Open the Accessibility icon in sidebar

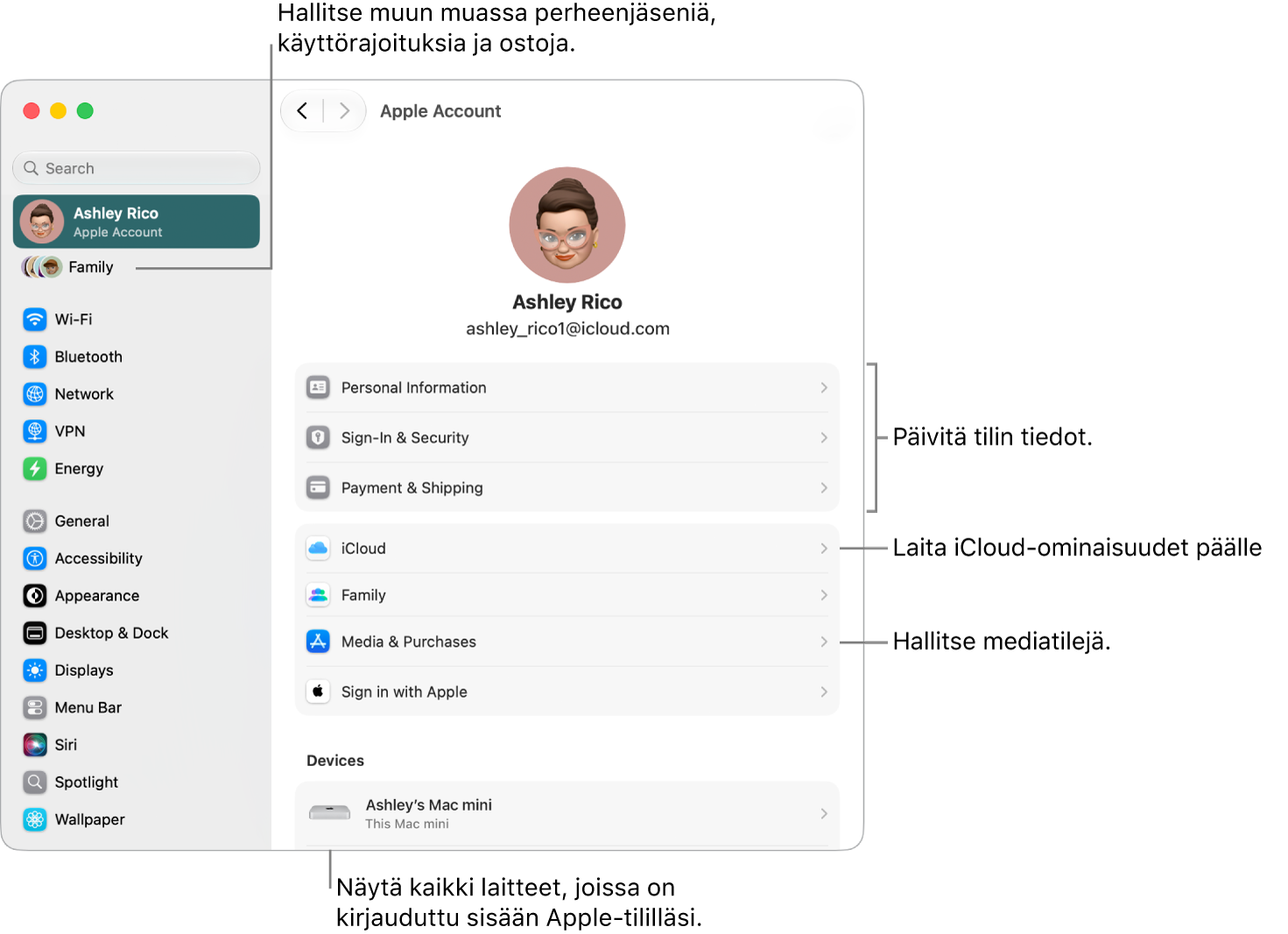35,558
